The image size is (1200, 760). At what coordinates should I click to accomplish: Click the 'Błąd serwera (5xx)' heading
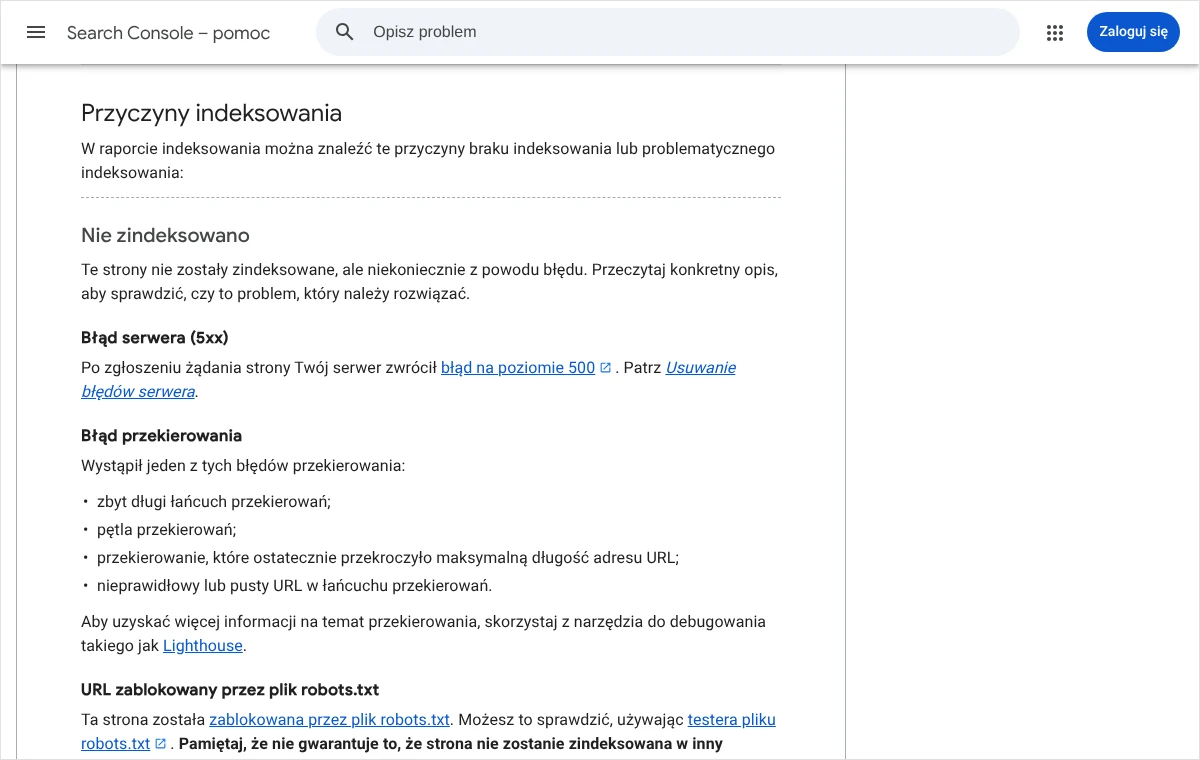(155, 337)
